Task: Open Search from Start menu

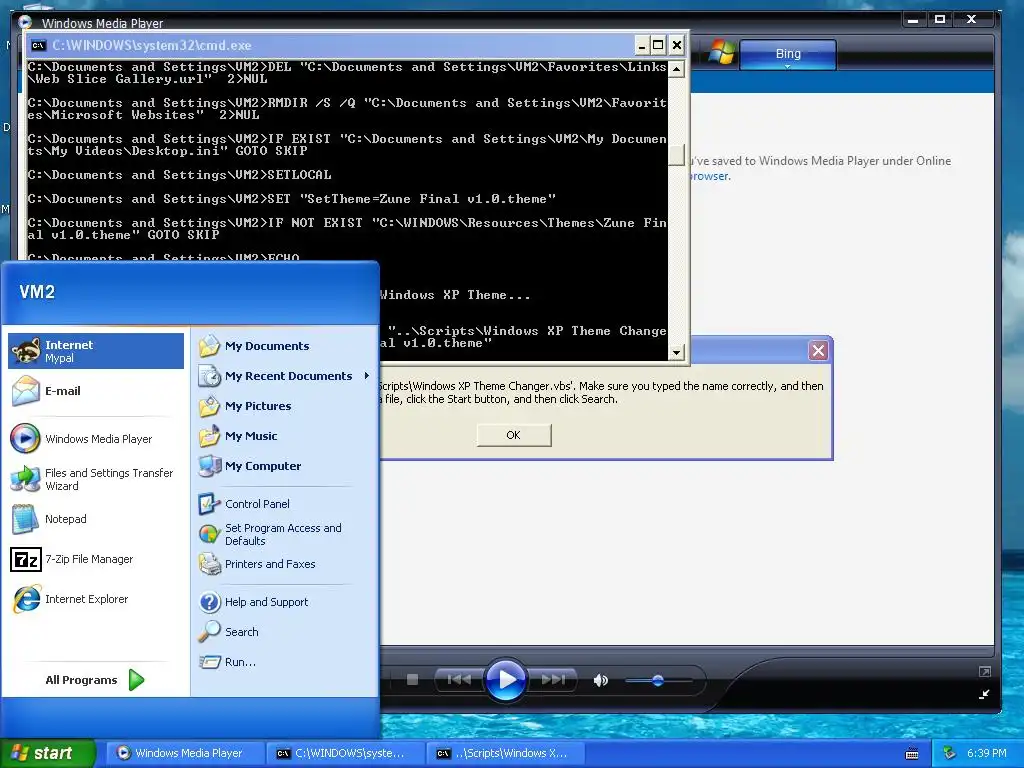Action: coord(285,632)
